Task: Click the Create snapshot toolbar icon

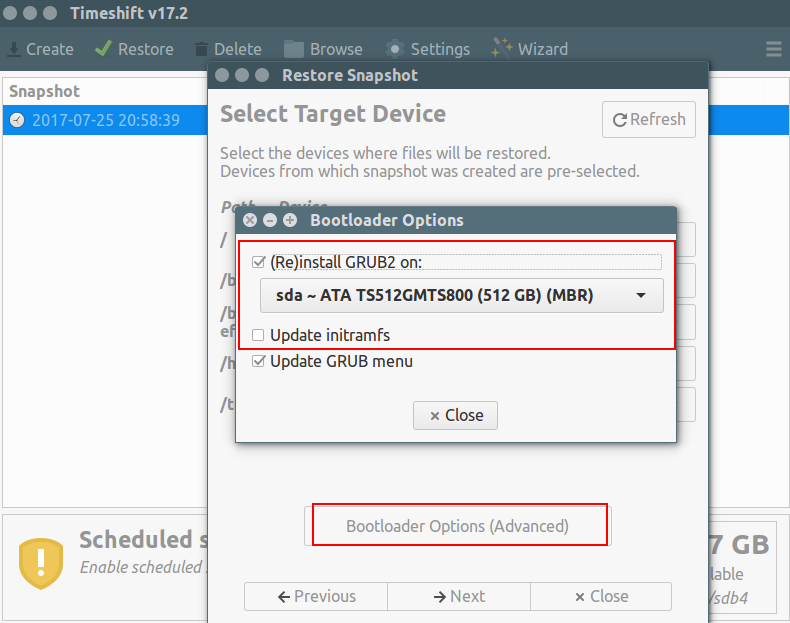Action: tap(15, 49)
